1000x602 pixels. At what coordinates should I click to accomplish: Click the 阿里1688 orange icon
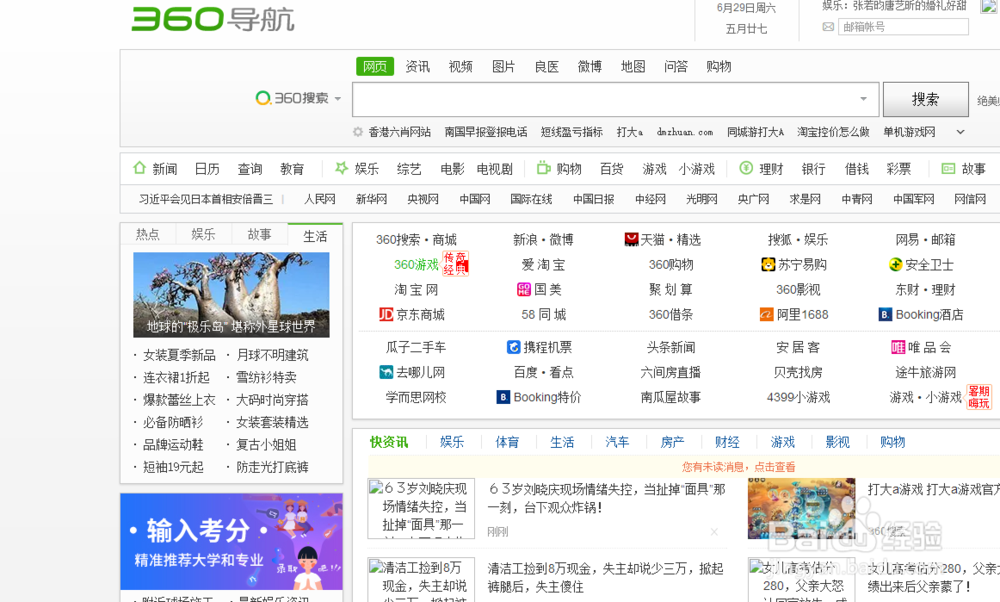coord(767,314)
